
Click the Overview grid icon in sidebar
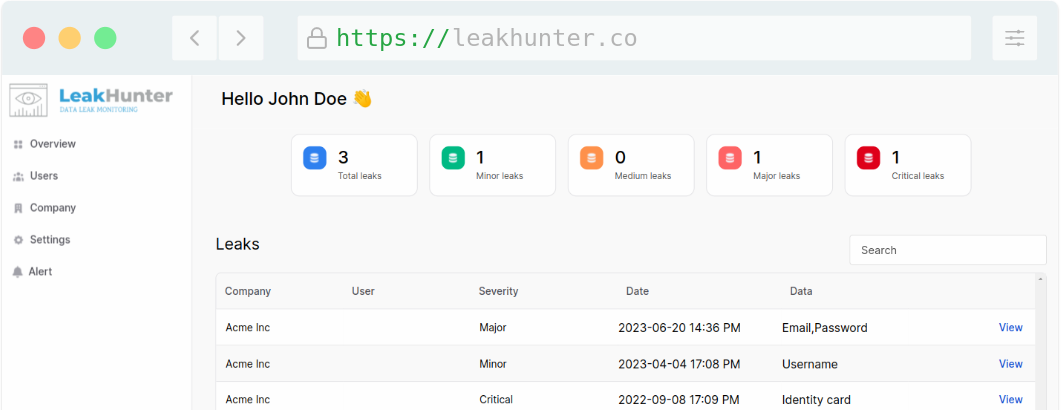18,144
